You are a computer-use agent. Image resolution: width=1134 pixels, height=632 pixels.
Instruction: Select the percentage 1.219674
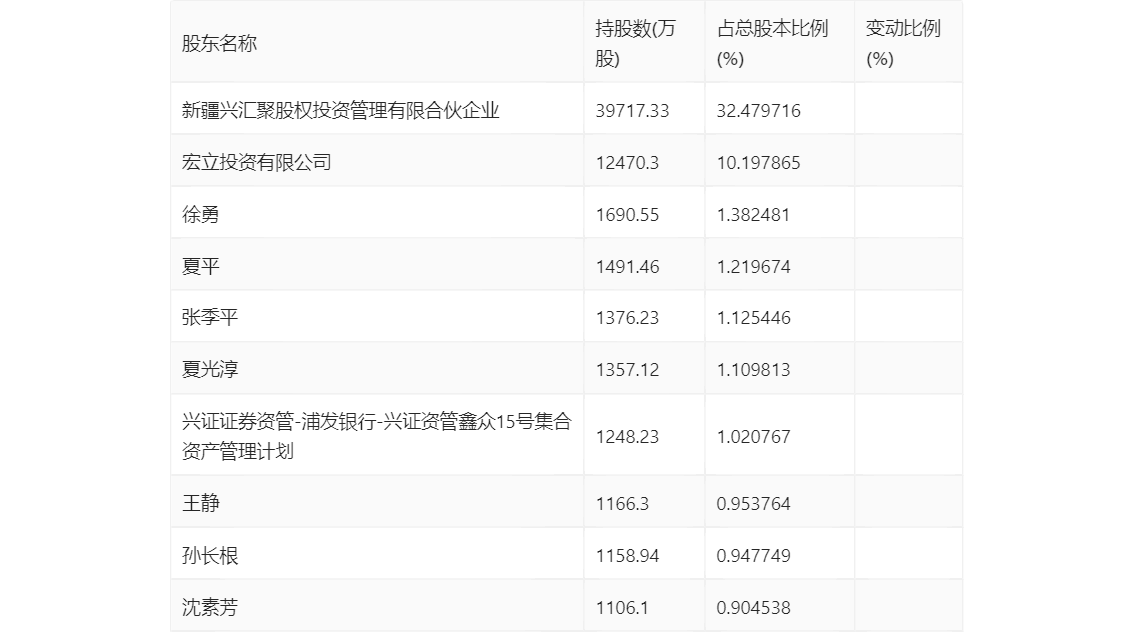coord(753,267)
